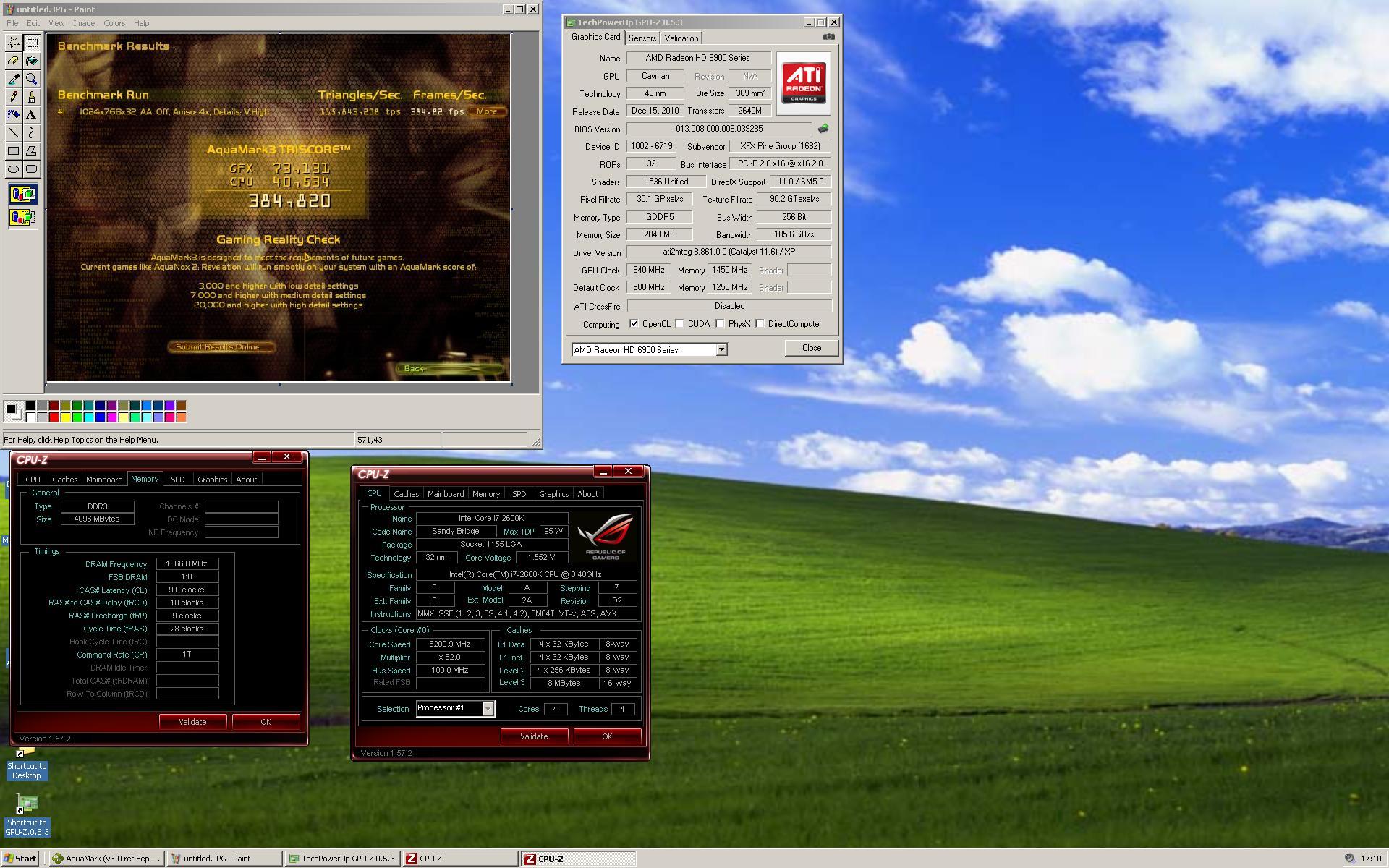The width and height of the screenshot is (1389, 868).
Task: Choose the Pencil tool in Paint
Action: (14, 97)
